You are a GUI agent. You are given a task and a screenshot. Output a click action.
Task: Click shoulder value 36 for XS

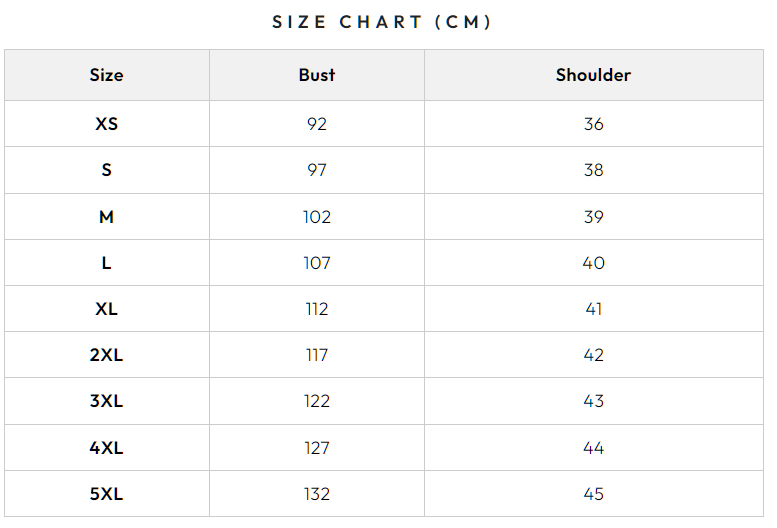pos(593,124)
